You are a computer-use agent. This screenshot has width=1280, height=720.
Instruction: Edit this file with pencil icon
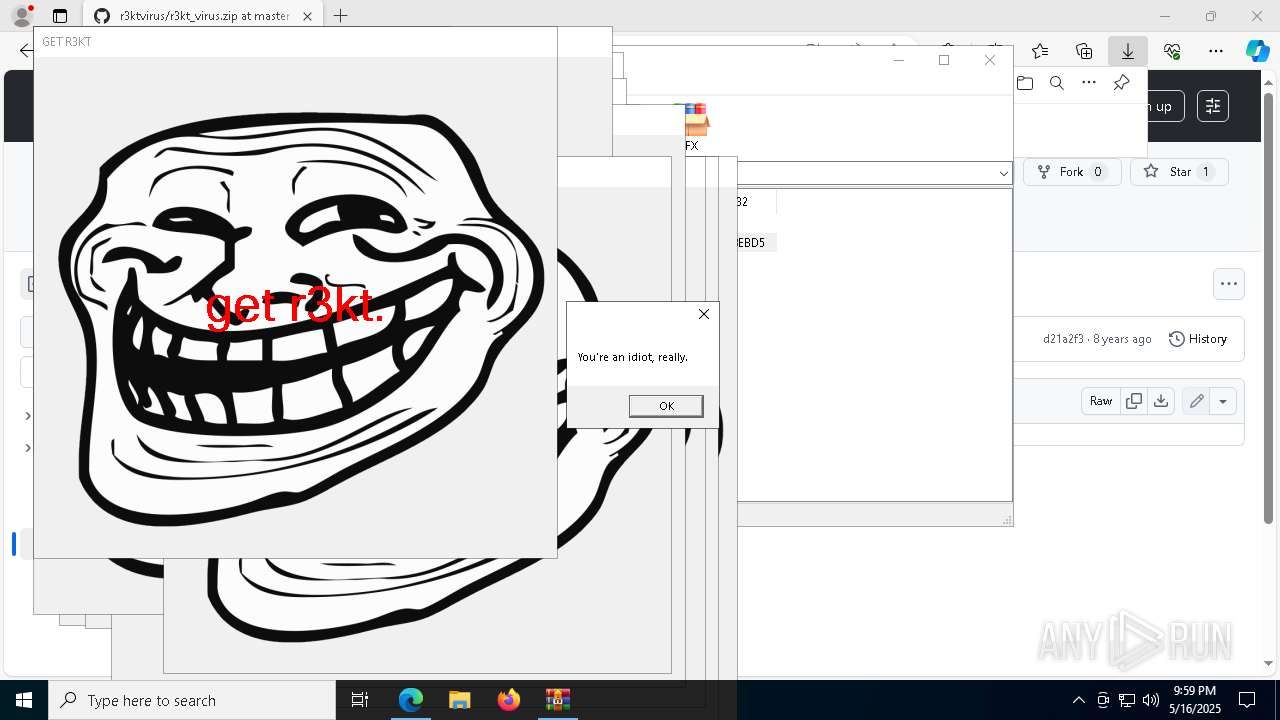[1196, 401]
